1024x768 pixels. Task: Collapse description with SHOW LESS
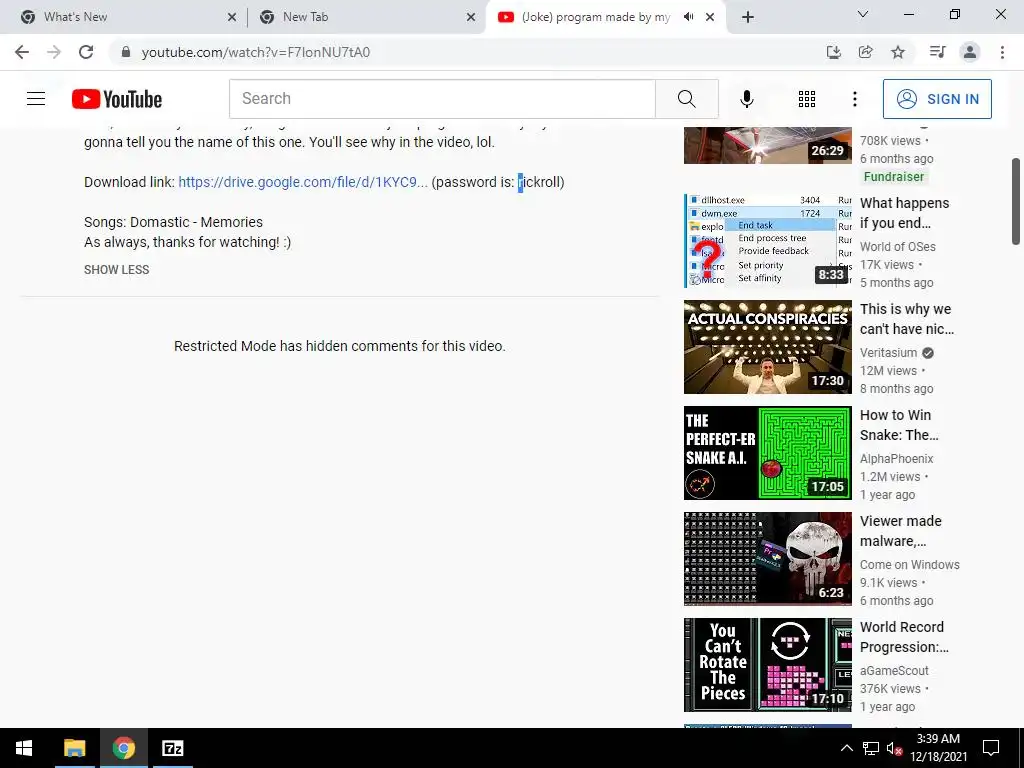click(116, 270)
